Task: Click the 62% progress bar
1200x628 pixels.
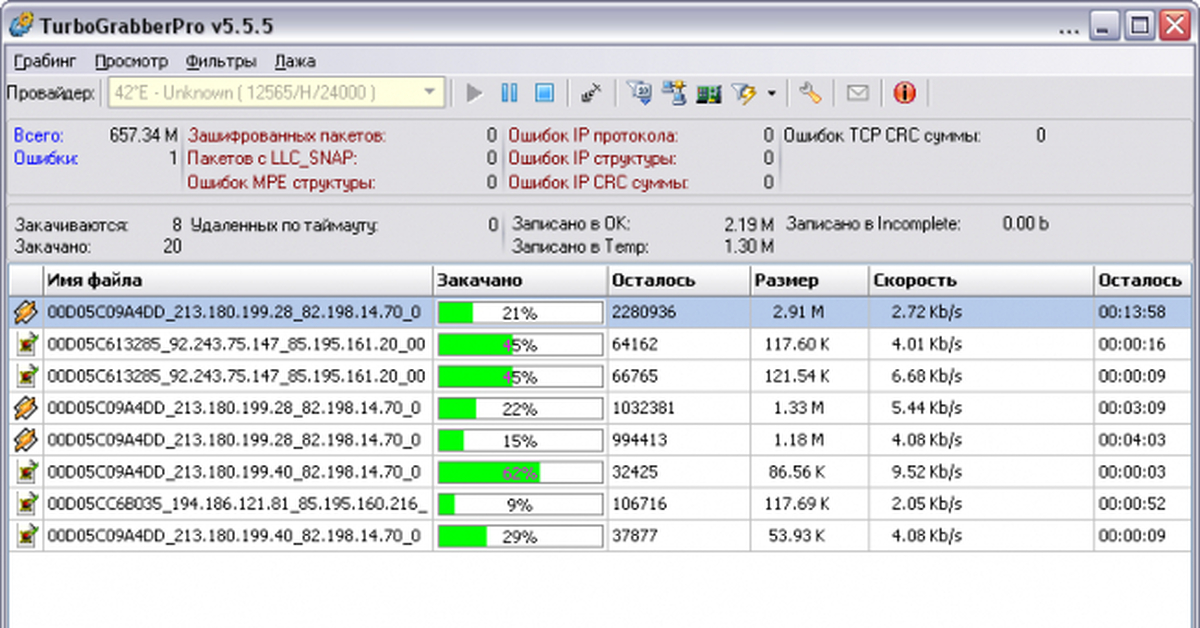Action: 520,472
